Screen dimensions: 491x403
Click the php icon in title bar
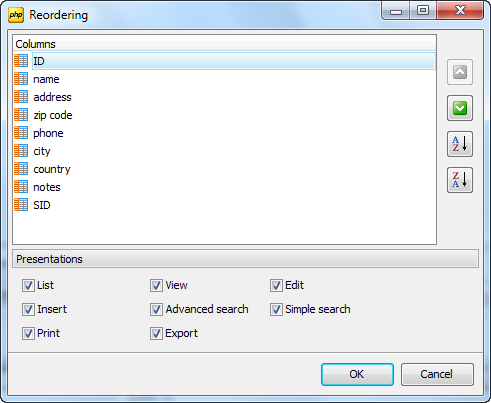coord(16,15)
